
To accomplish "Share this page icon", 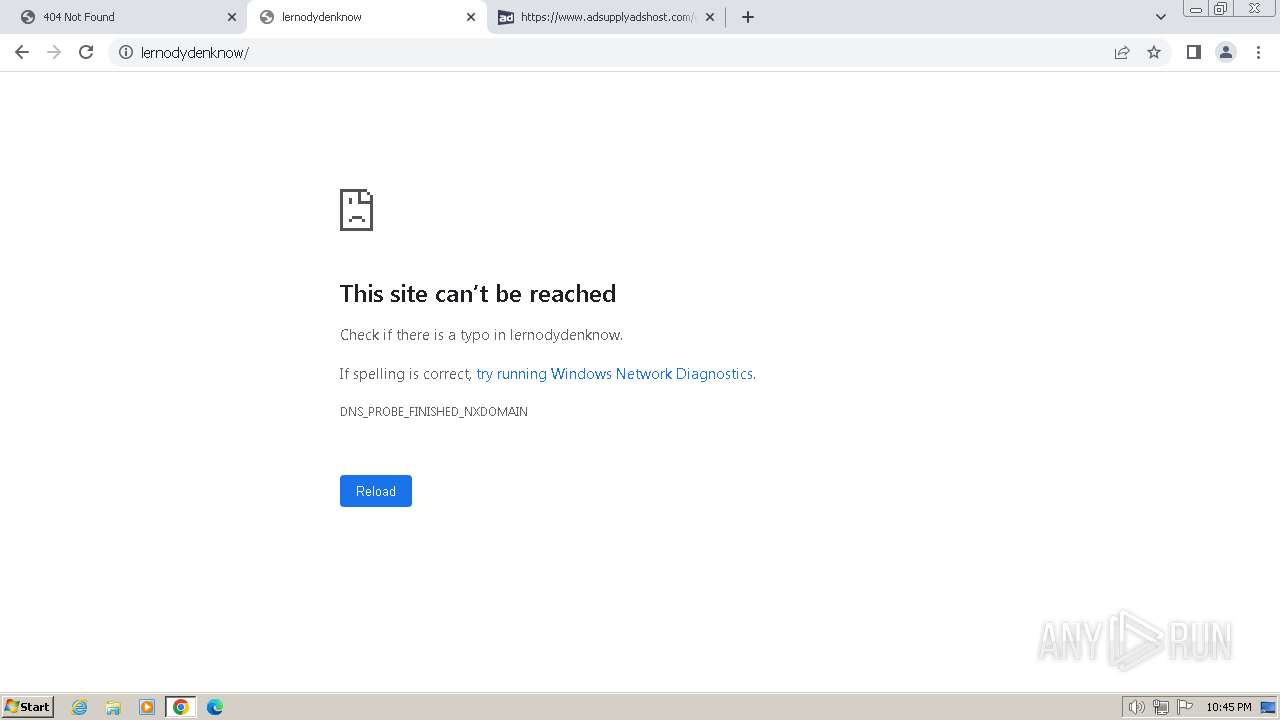I will point(1122,52).
